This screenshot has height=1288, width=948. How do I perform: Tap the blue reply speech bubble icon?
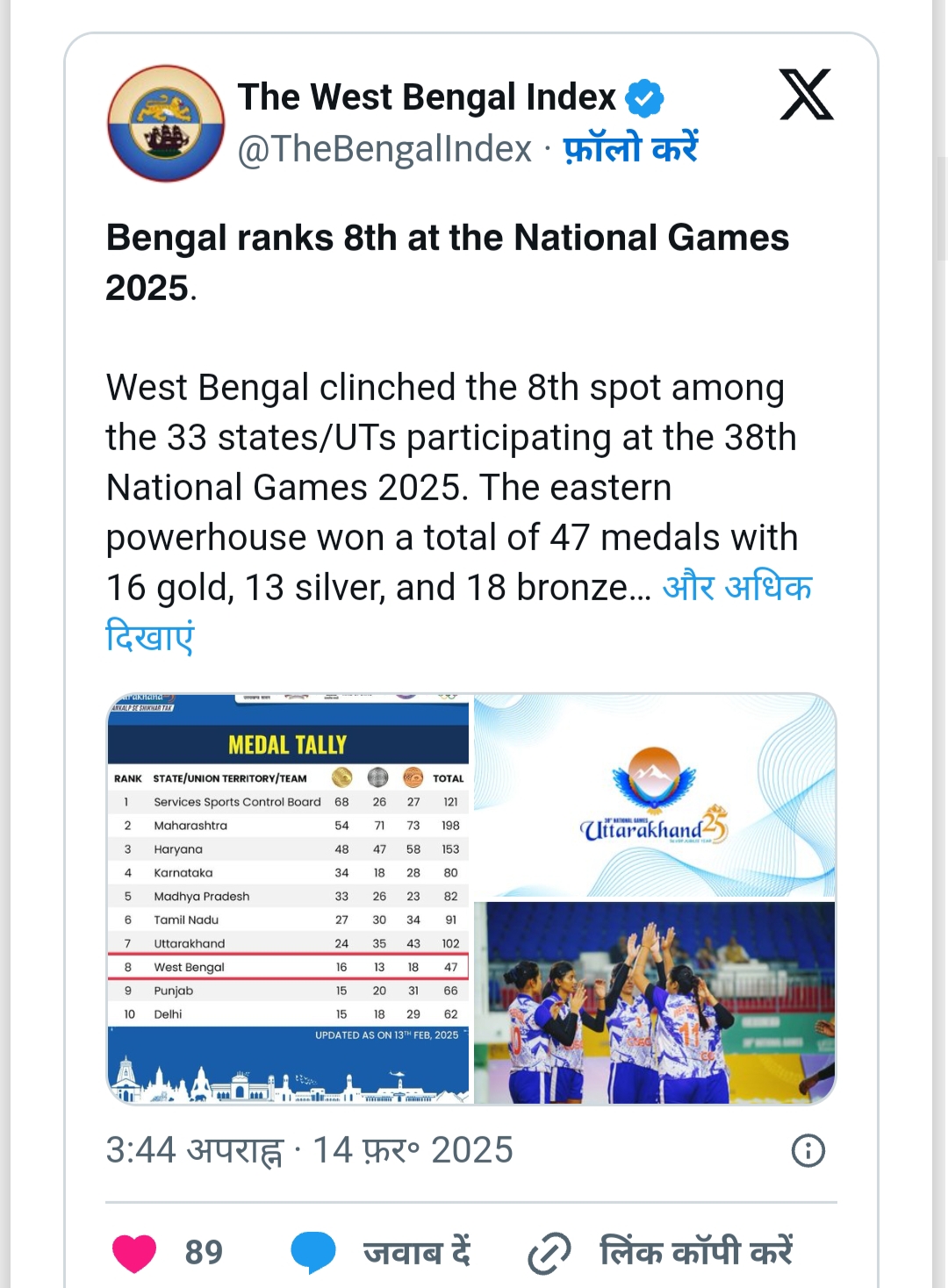coord(312,1252)
